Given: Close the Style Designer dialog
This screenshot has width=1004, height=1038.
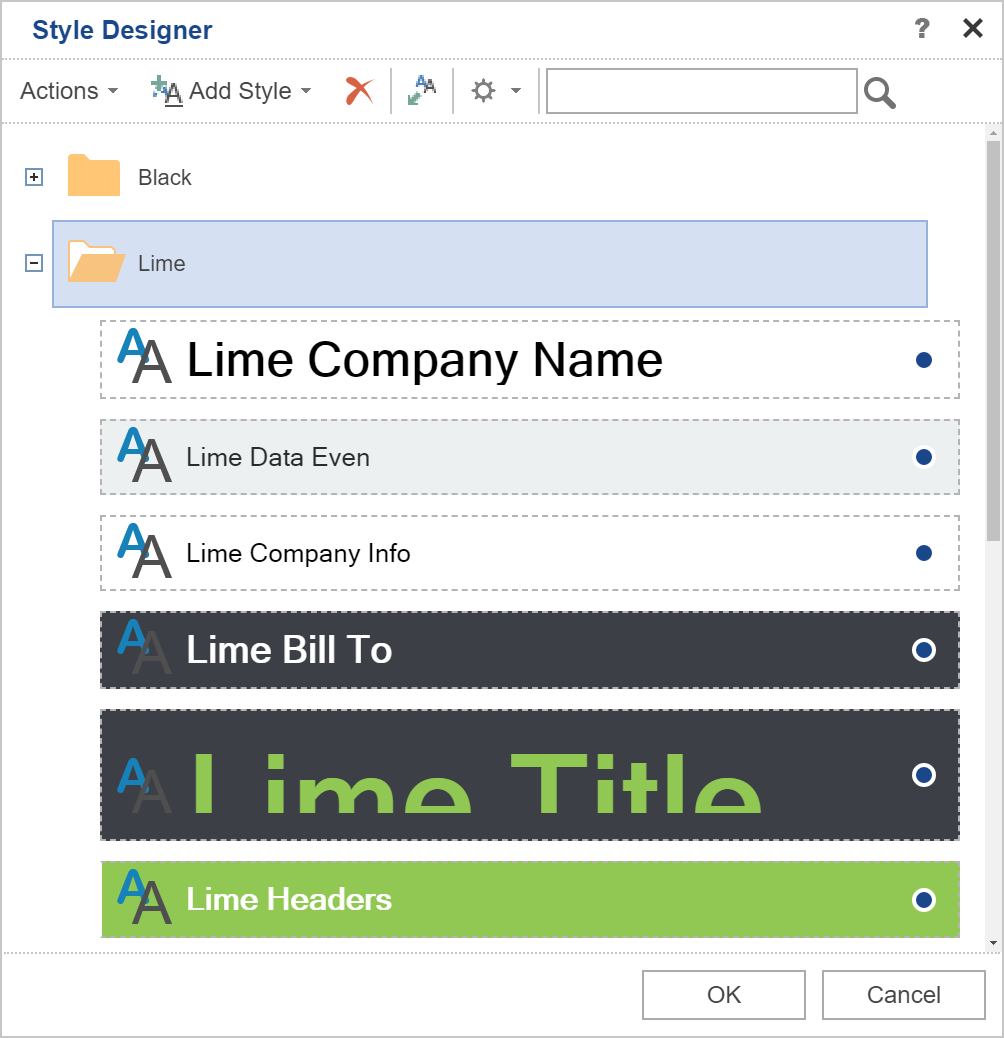Looking at the screenshot, I should pos(973,28).
